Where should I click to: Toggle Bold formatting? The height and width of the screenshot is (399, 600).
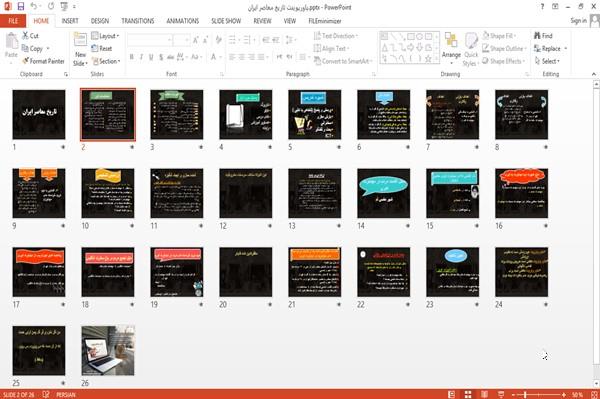132,57
